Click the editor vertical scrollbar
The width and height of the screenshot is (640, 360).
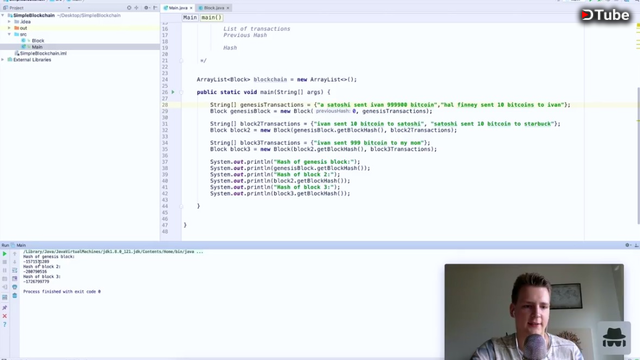[x=638, y=155]
